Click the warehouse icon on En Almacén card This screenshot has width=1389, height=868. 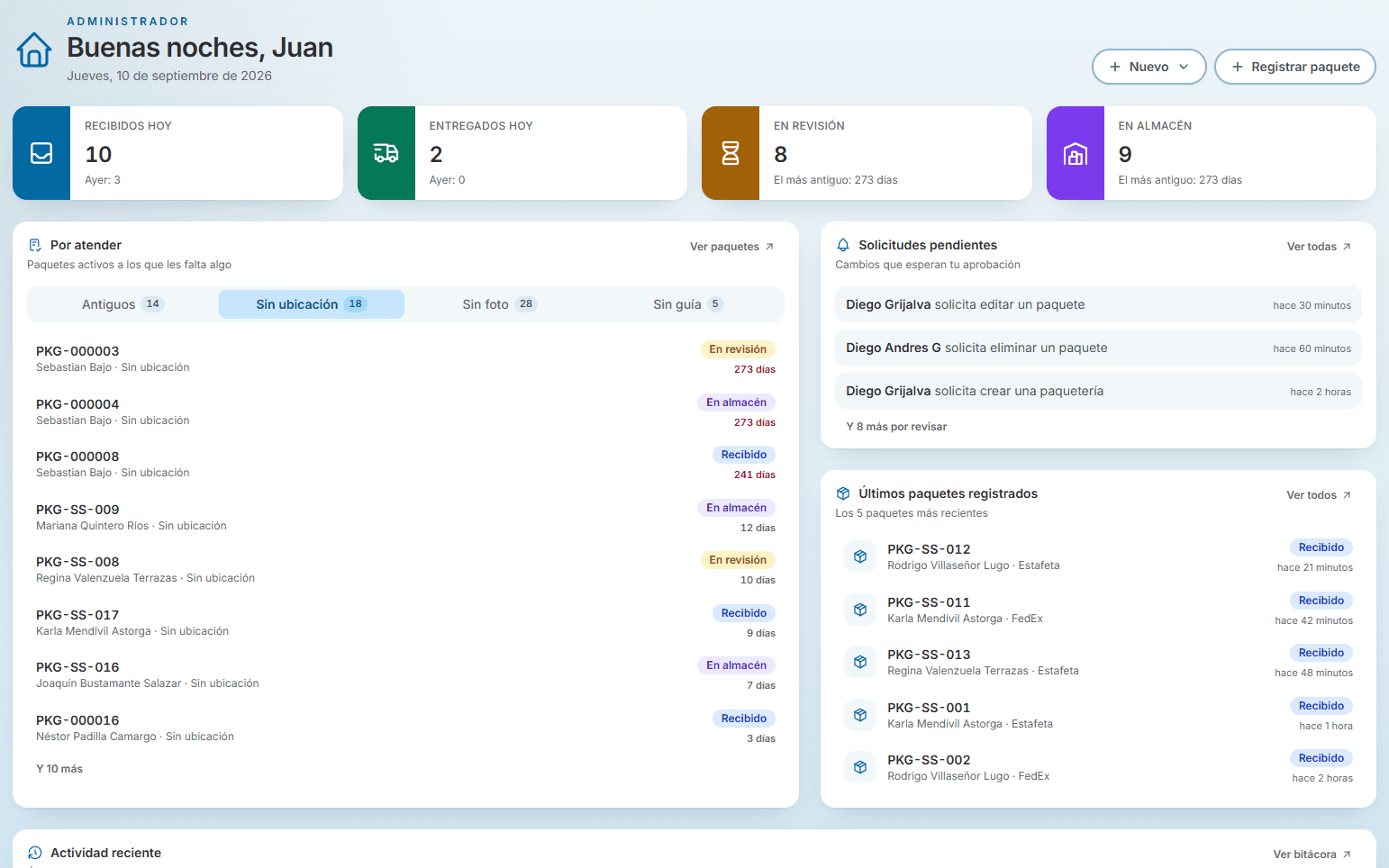point(1076,153)
